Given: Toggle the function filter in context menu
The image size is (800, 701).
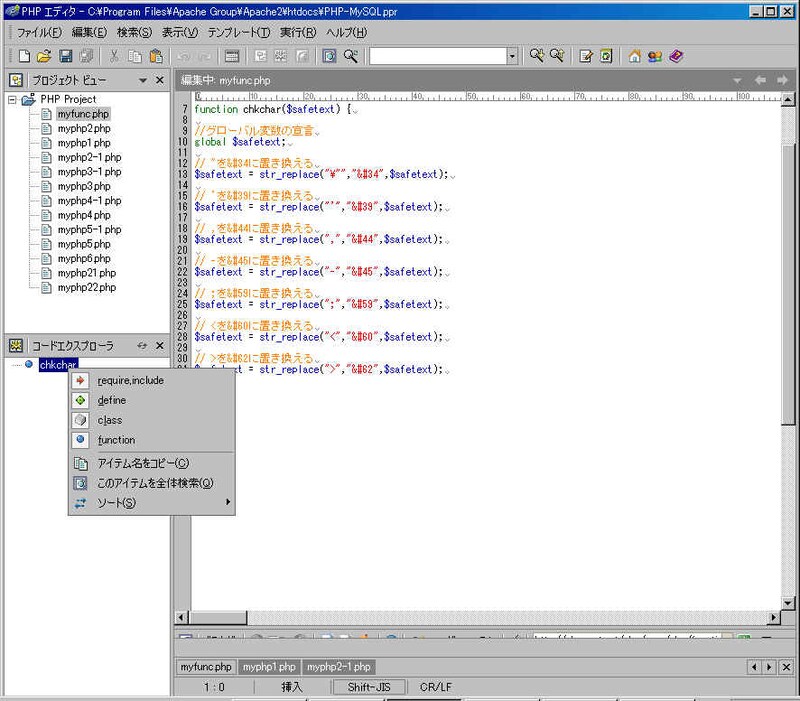Looking at the screenshot, I should (x=116, y=440).
